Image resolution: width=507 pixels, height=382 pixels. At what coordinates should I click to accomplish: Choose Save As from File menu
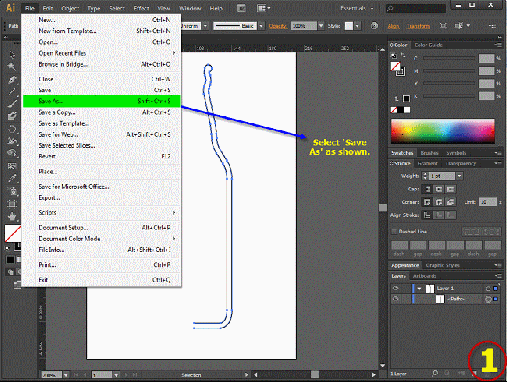click(102, 101)
